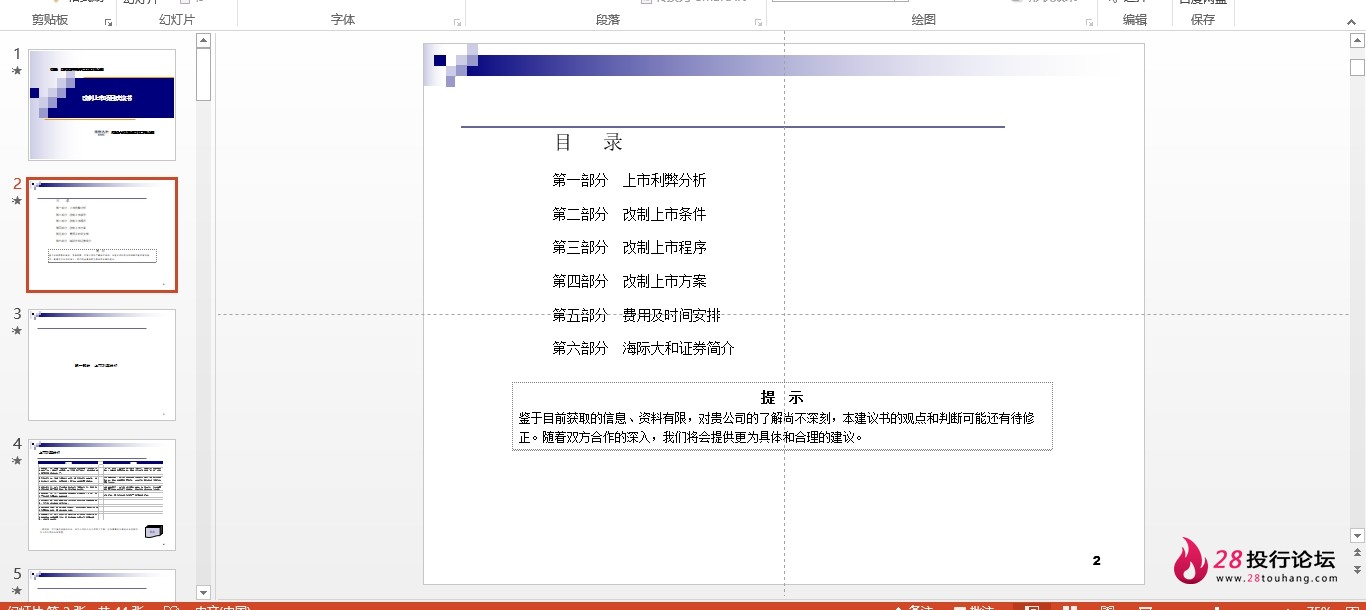Click the line 第二部分 改制上市条件
The image size is (1366, 610).
pos(629,214)
